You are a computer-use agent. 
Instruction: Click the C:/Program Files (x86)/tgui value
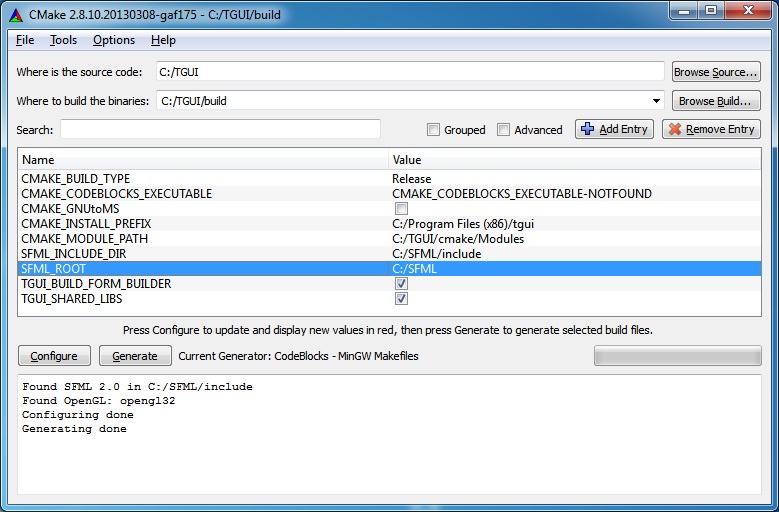click(x=463, y=224)
